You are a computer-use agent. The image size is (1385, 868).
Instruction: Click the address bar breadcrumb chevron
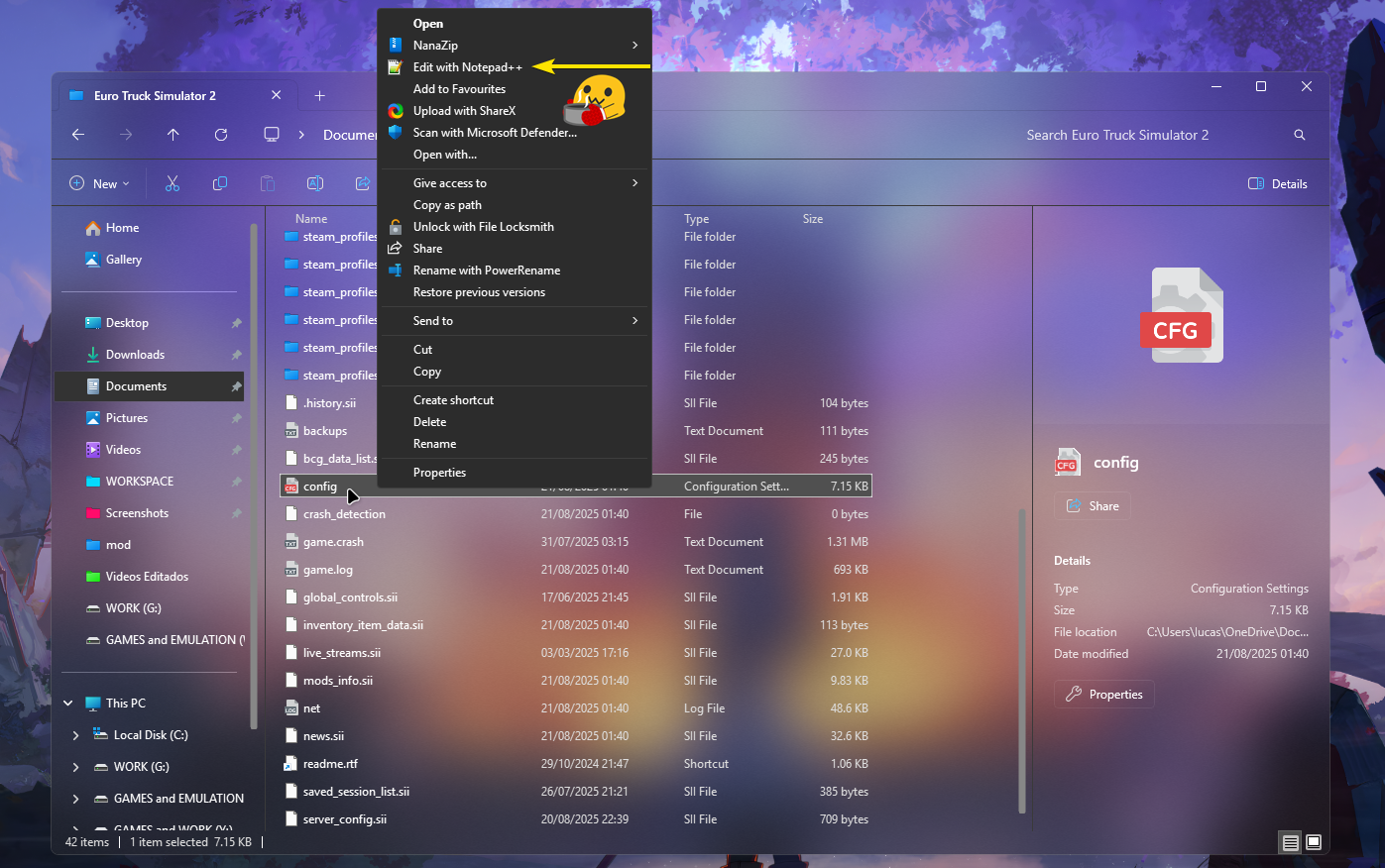coord(301,135)
